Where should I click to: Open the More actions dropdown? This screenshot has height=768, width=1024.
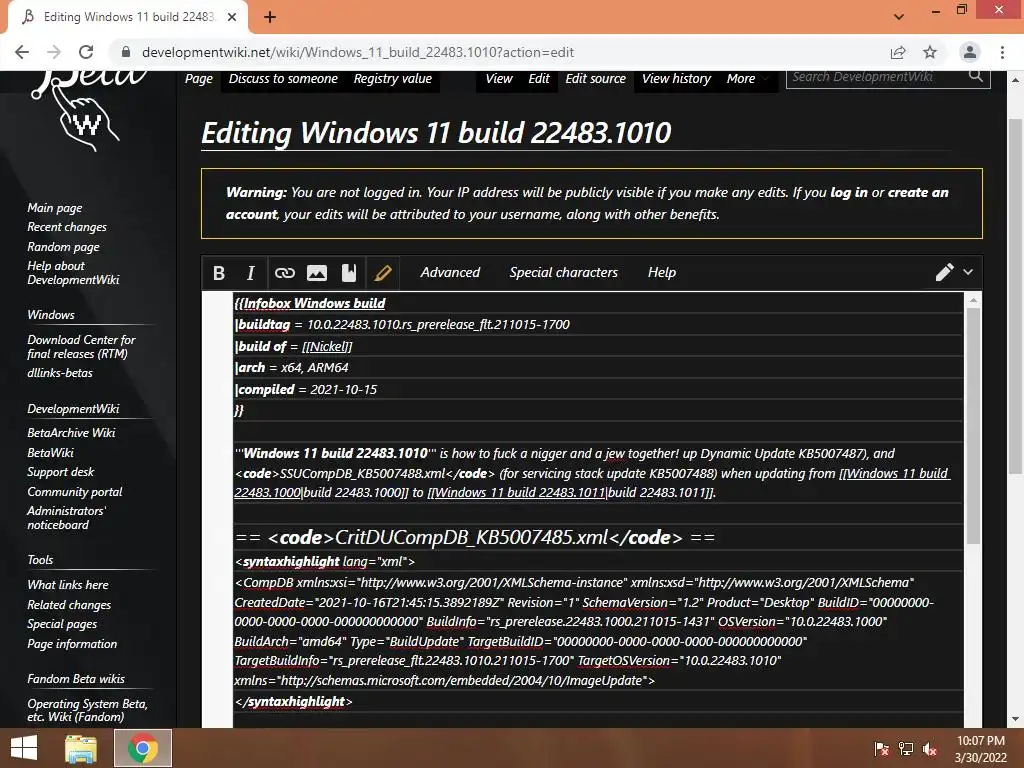click(748, 78)
